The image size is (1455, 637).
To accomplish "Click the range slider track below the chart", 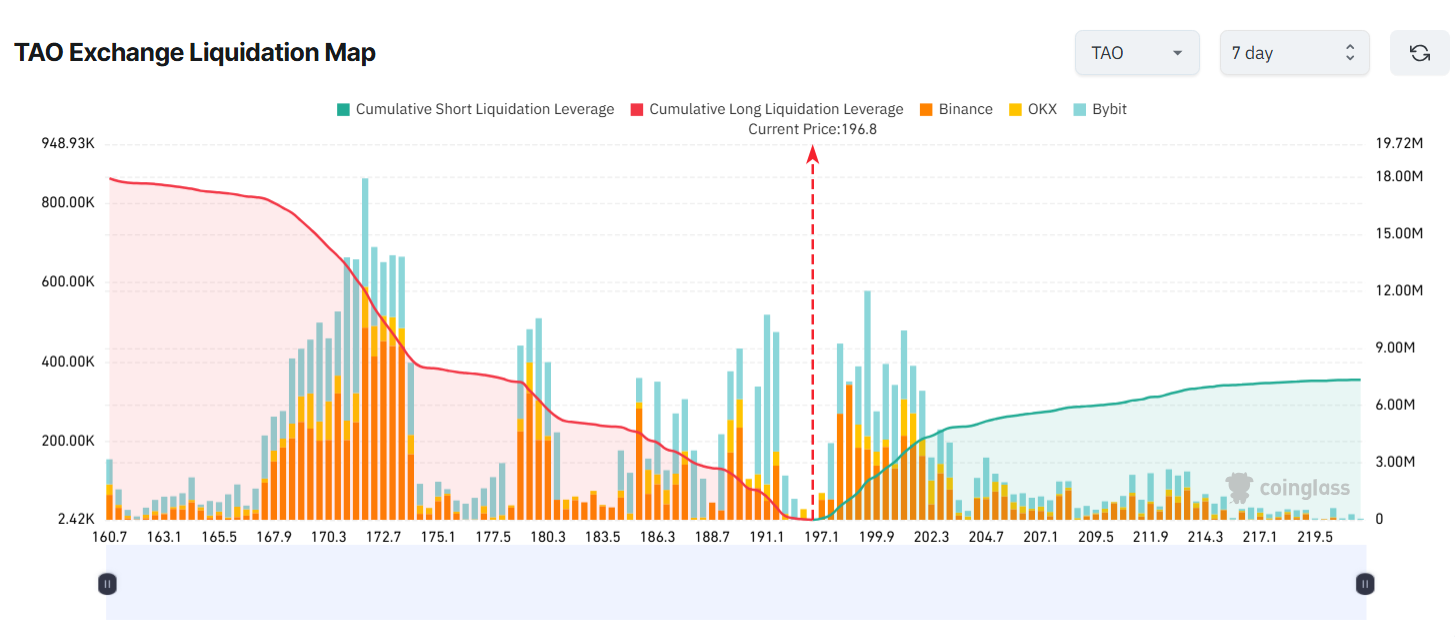I will click(735, 583).
